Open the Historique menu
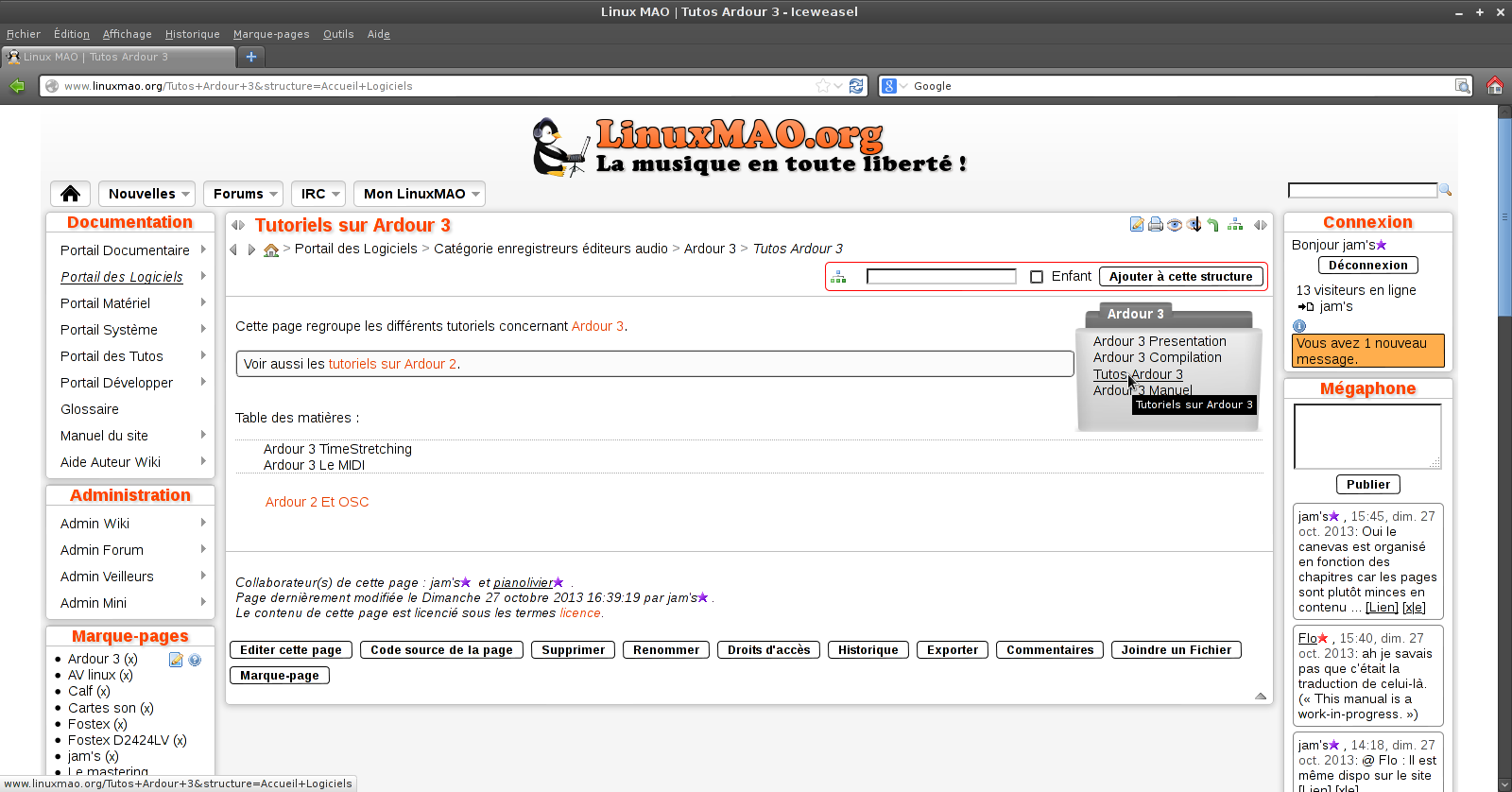Viewport: 1512px width, 792px height. tap(193, 34)
